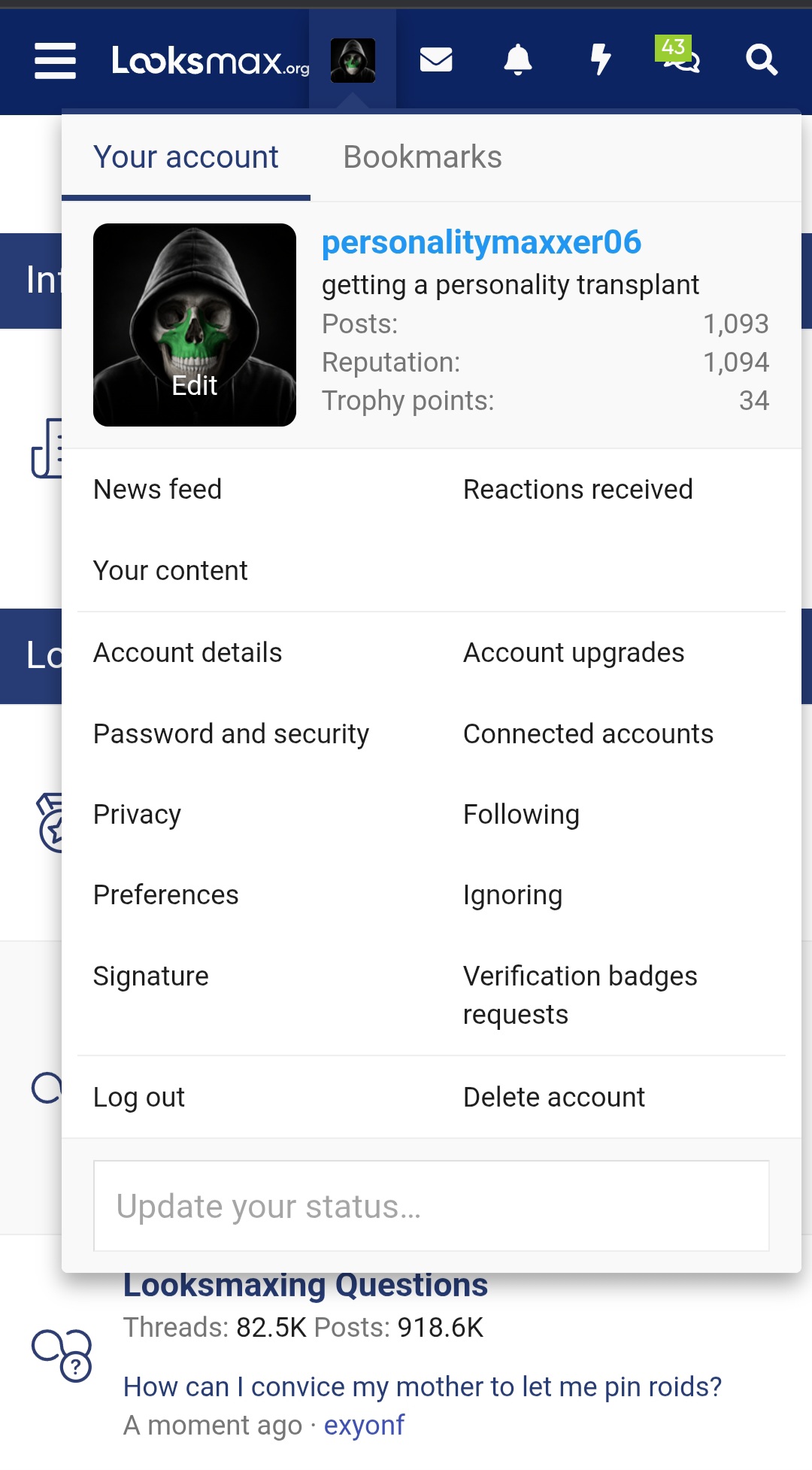The image size is (812, 1470).
Task: Select Password and security
Action: [x=231, y=733]
